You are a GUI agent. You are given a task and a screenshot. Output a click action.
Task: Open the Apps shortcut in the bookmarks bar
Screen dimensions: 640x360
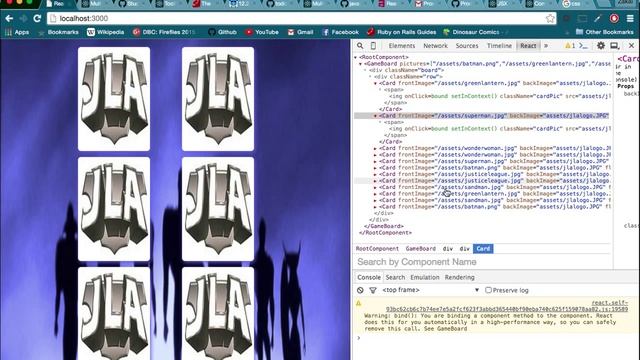[17, 32]
